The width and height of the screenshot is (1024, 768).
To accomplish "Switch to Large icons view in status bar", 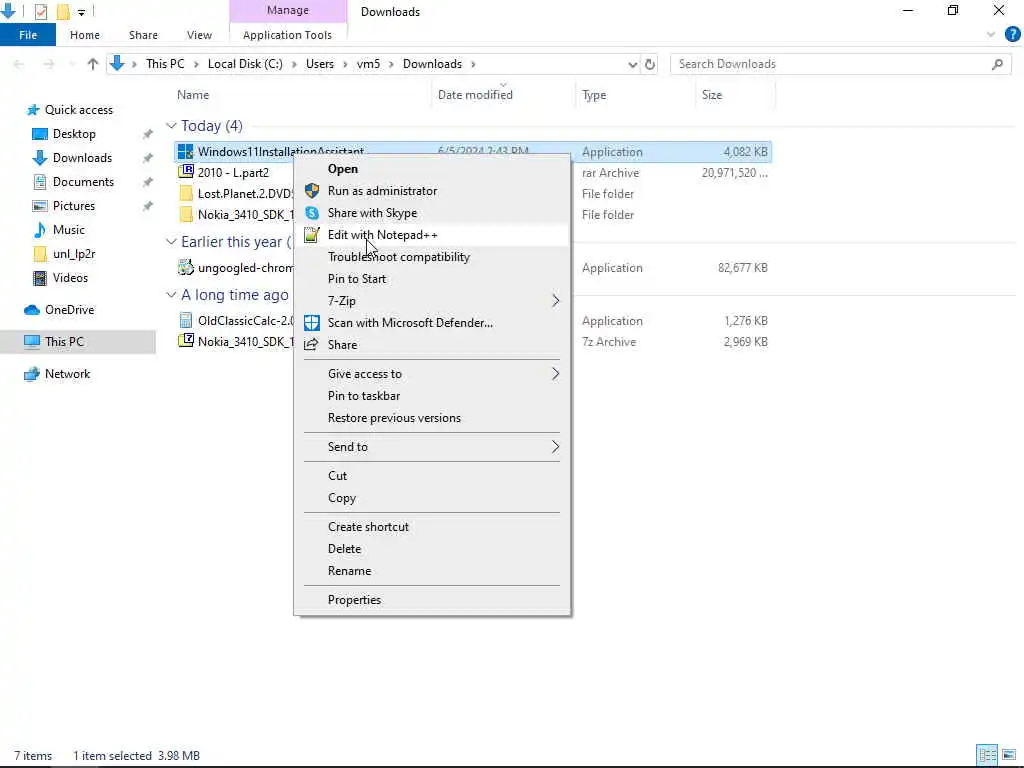I will tap(1009, 755).
